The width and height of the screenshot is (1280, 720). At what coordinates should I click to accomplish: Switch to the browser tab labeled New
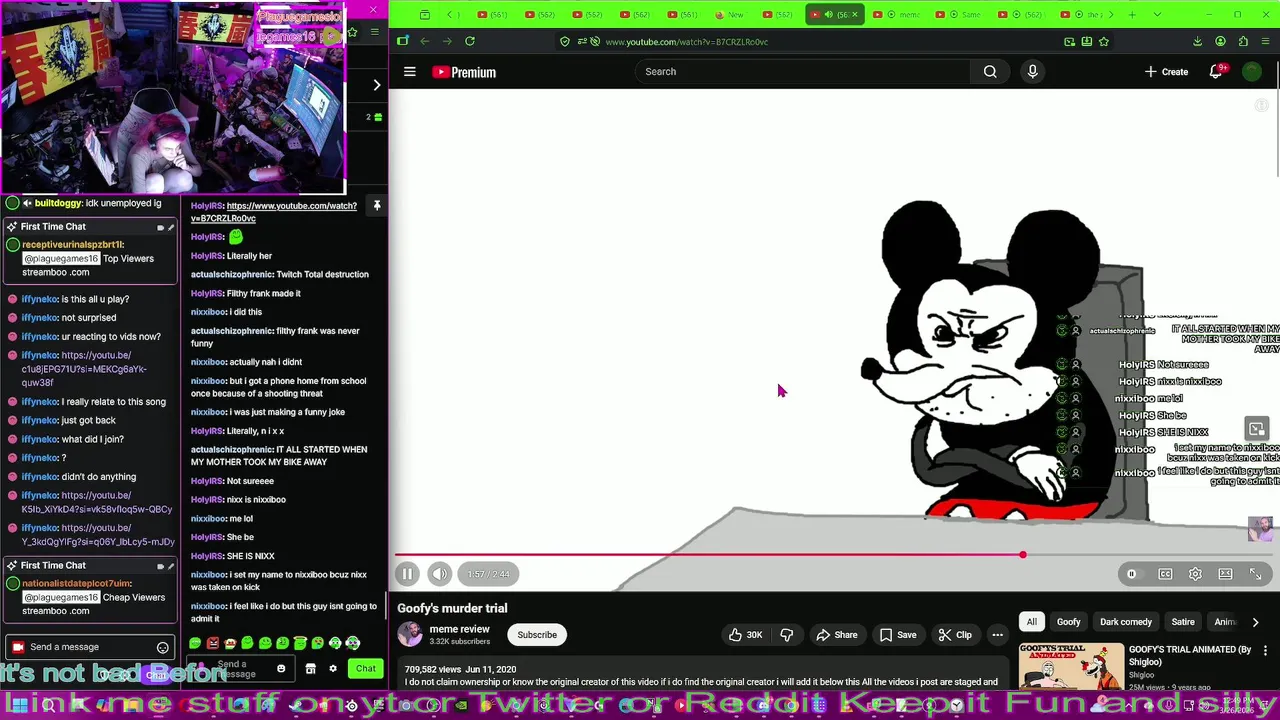pyautogui.click(x=731, y=14)
